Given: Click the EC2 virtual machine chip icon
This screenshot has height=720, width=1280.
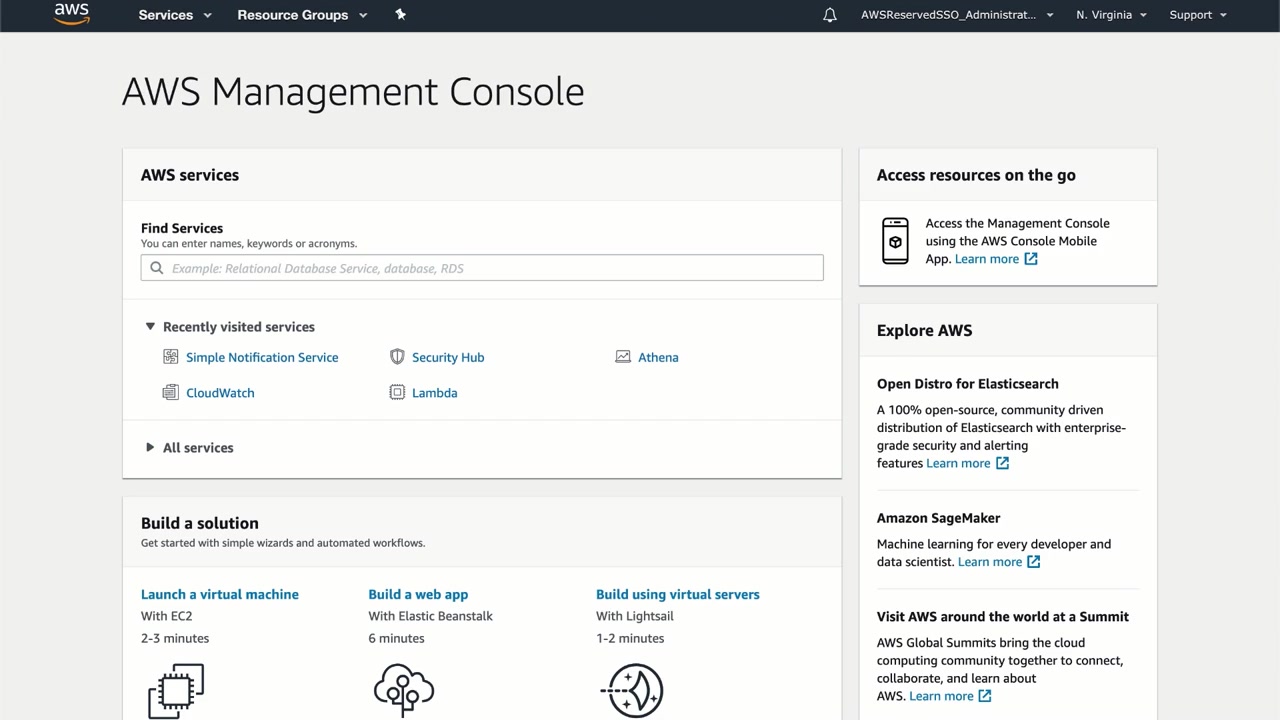Looking at the screenshot, I should click(x=176, y=690).
